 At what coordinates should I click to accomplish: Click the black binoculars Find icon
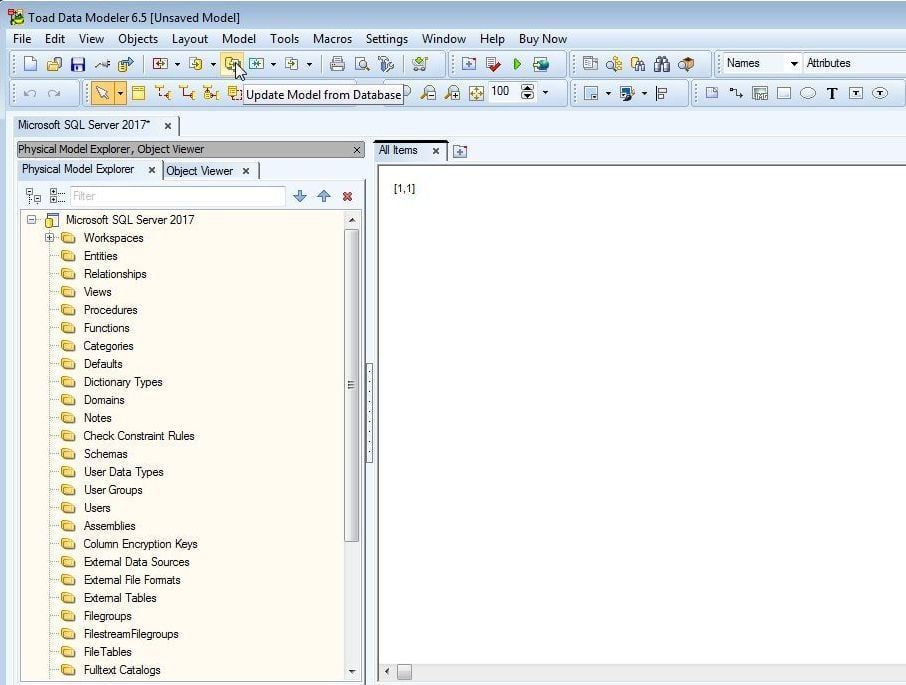point(662,64)
